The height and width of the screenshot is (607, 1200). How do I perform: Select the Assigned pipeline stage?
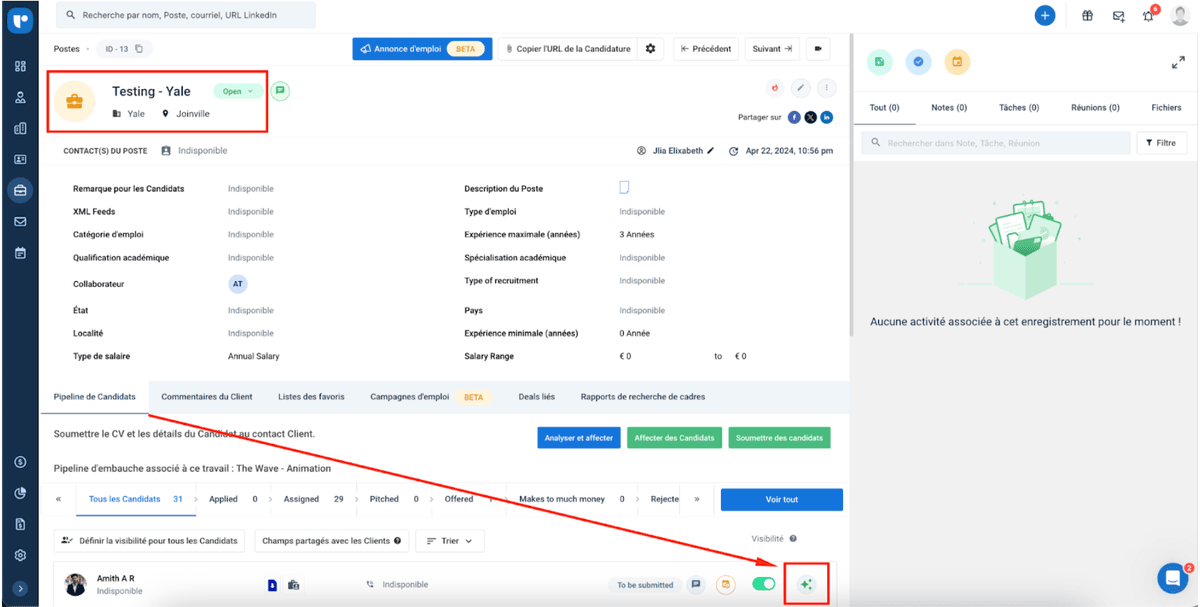pyautogui.click(x=301, y=499)
